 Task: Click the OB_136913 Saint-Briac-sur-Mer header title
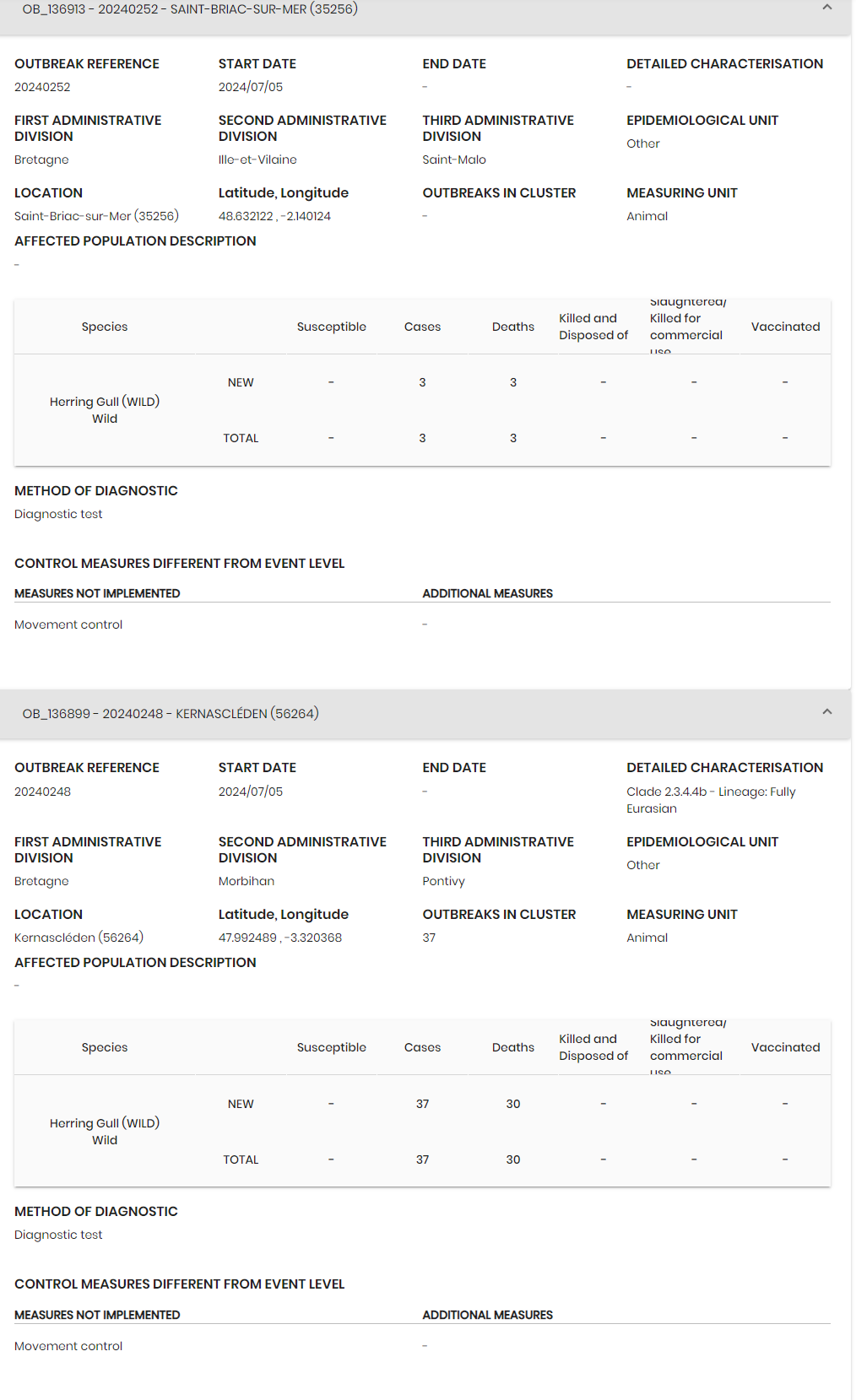190,9
